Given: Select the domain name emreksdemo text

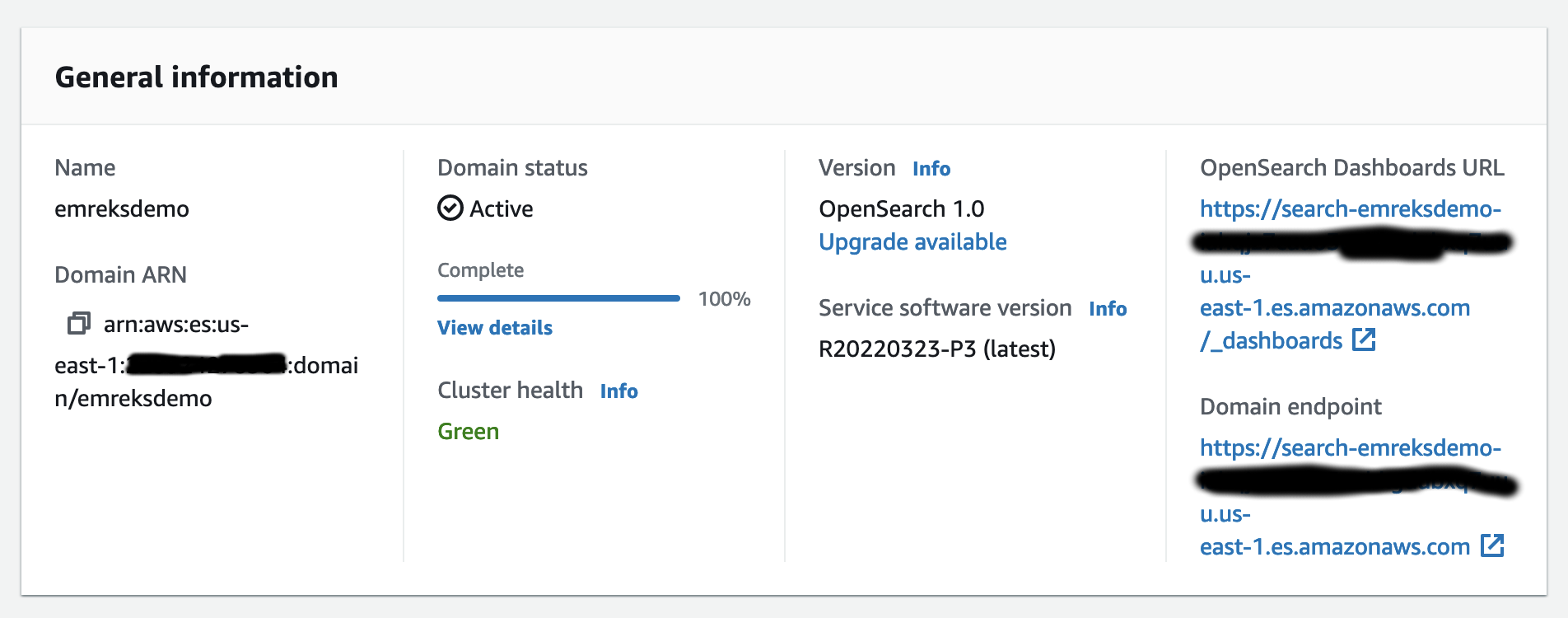Looking at the screenshot, I should click(x=122, y=209).
